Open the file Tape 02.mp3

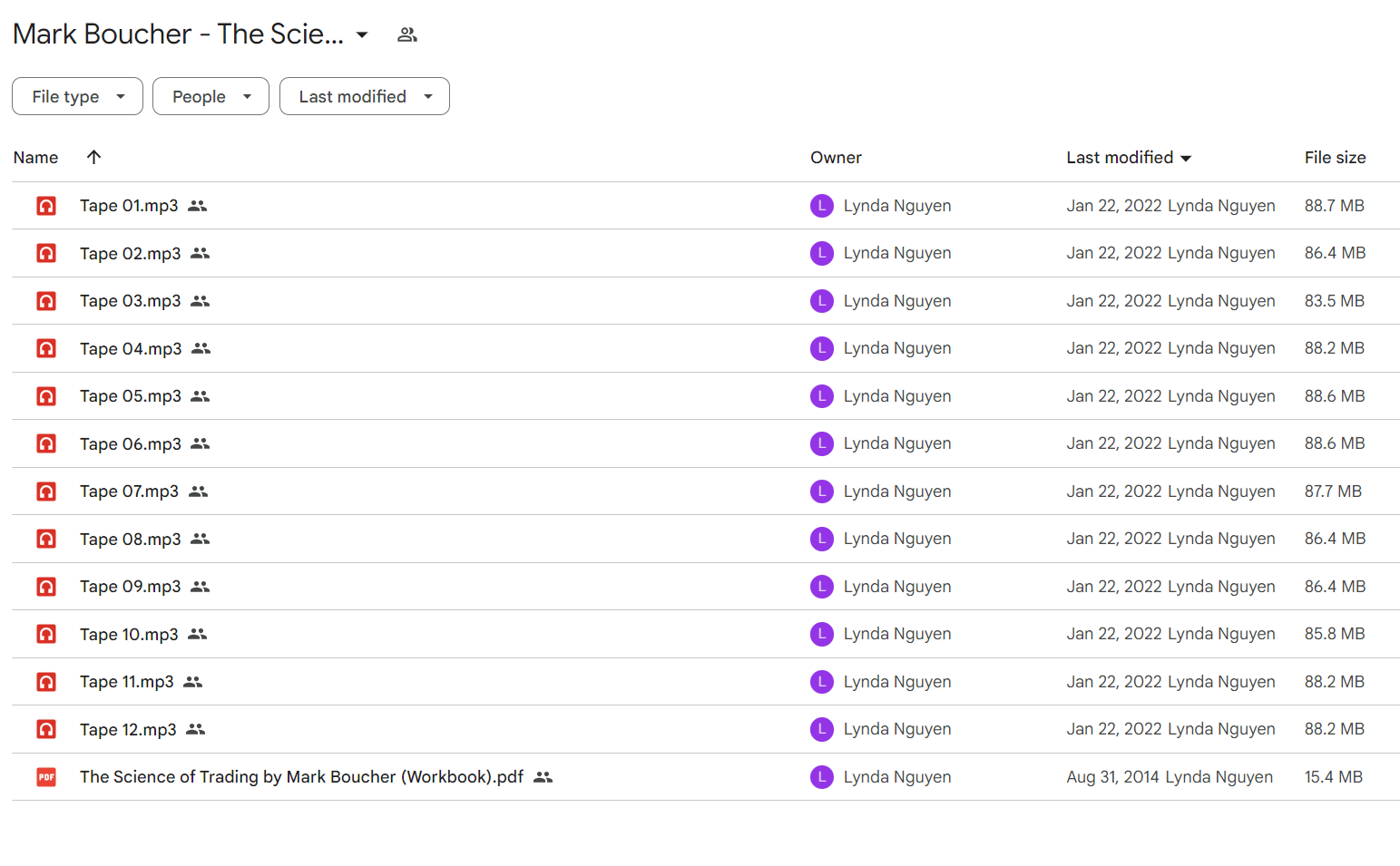(x=130, y=254)
